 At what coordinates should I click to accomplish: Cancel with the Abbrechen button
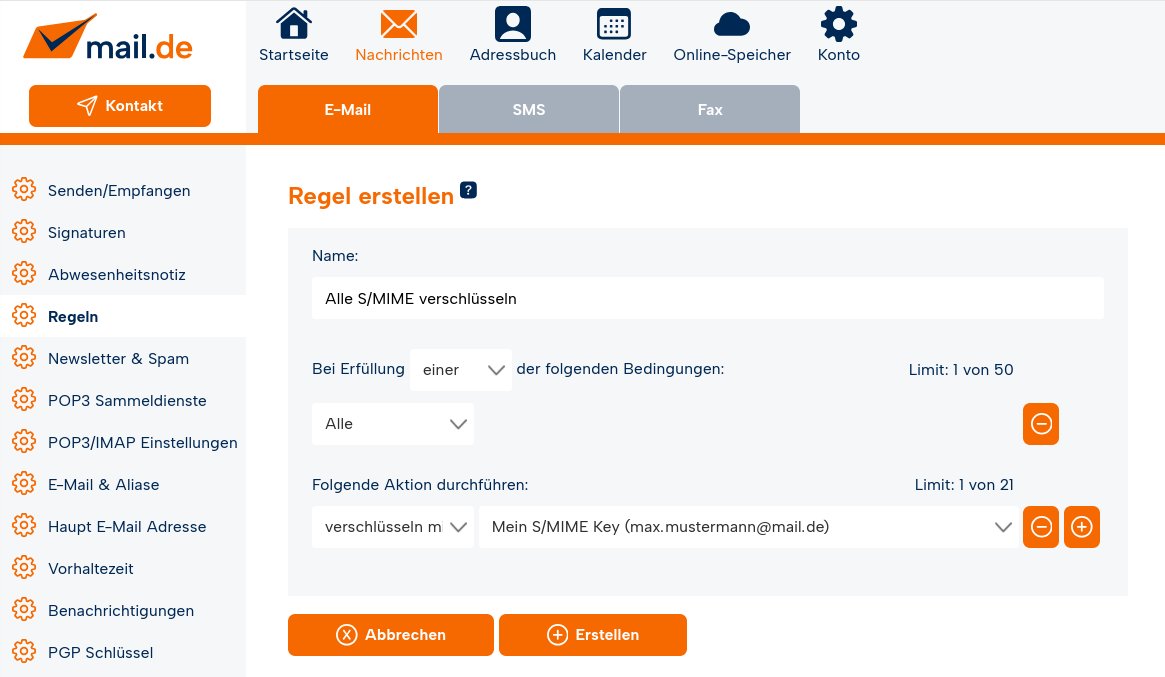click(390, 635)
